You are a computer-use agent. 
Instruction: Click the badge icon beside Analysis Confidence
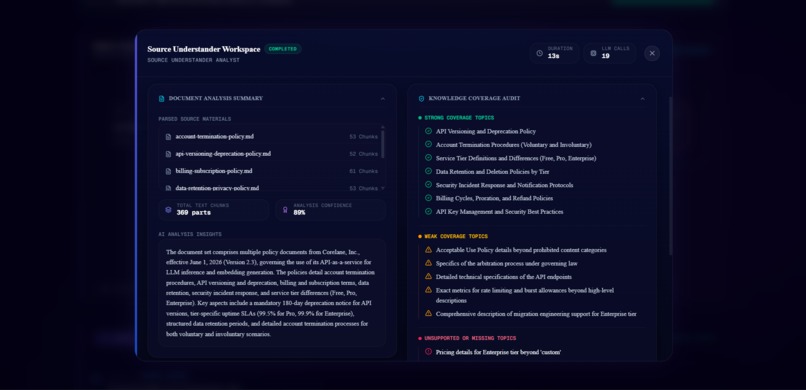tap(285, 210)
